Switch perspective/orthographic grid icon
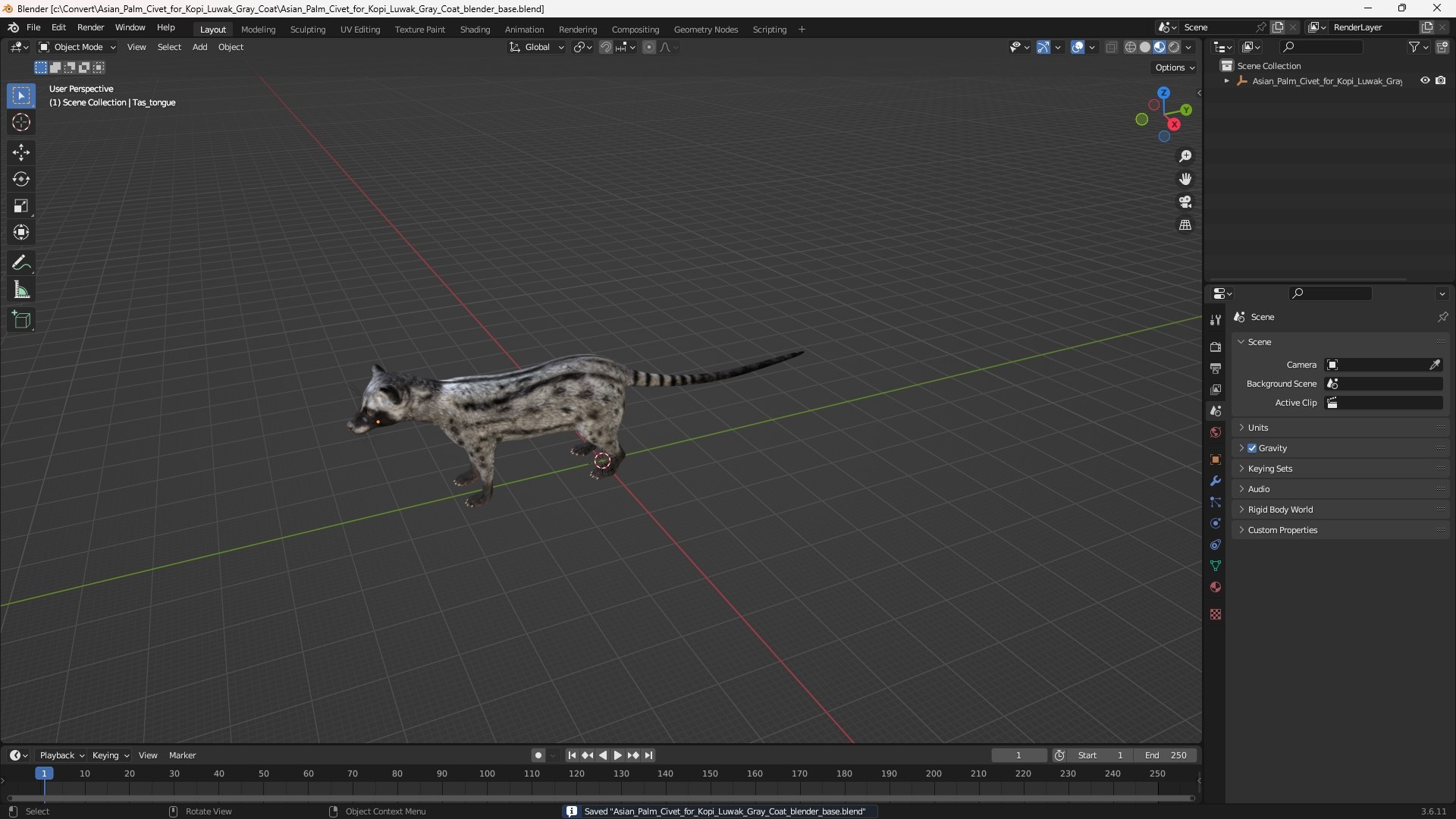This screenshot has height=819, width=1456. click(1185, 225)
